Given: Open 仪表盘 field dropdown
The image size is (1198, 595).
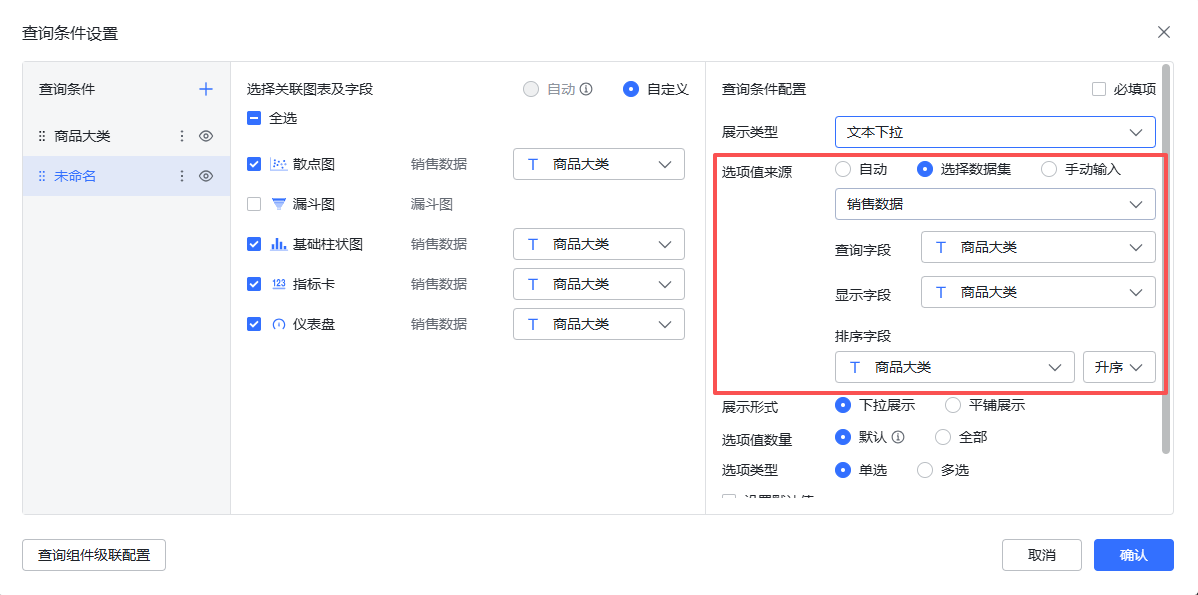Looking at the screenshot, I should (599, 324).
